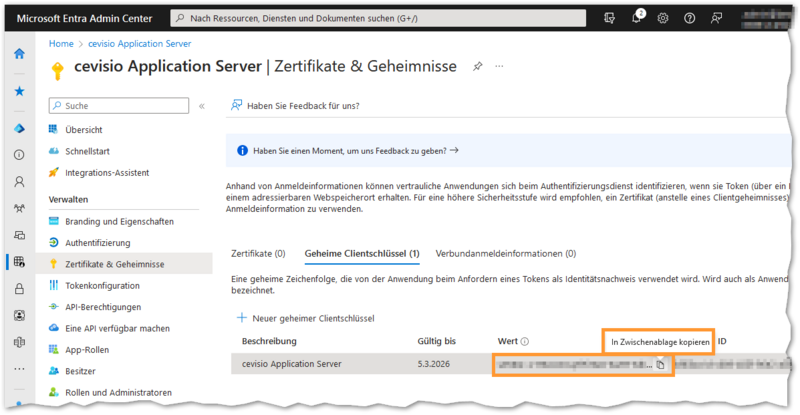
Task: Open the Groups icon in left rail
Action: point(19,208)
